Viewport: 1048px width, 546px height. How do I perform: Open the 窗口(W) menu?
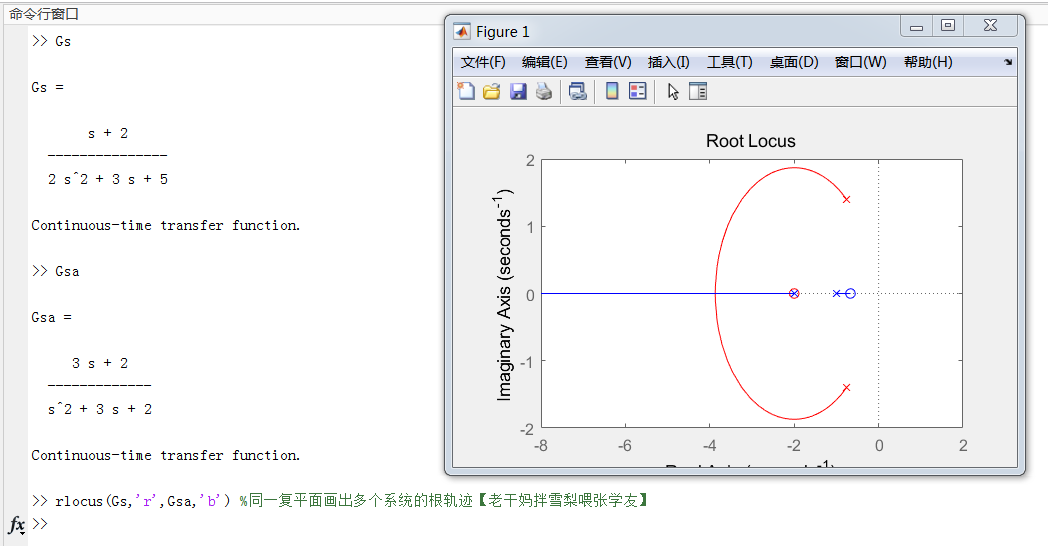click(860, 62)
